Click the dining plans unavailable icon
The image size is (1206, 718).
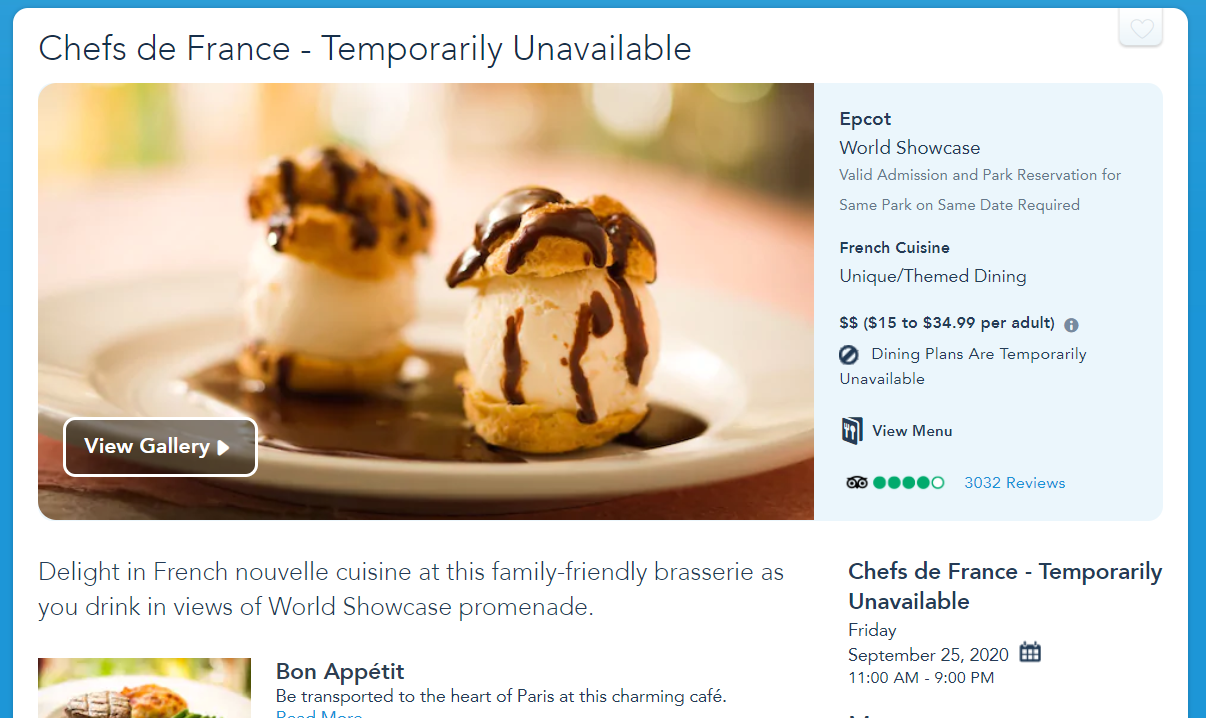click(849, 354)
